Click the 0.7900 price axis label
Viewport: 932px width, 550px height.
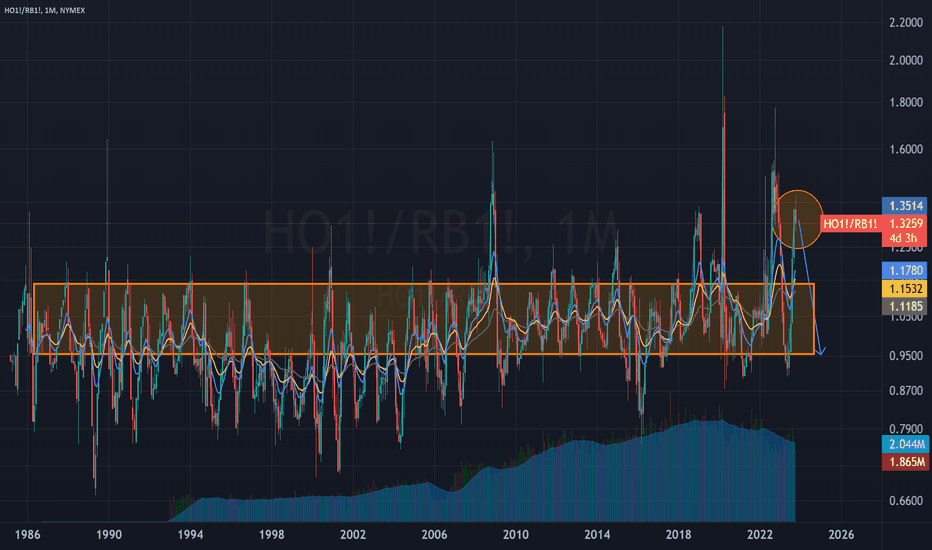(x=906, y=429)
